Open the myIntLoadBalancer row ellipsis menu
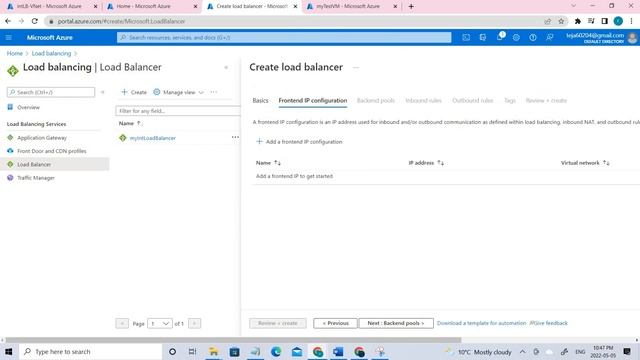This screenshot has height=360, width=640. click(235, 138)
